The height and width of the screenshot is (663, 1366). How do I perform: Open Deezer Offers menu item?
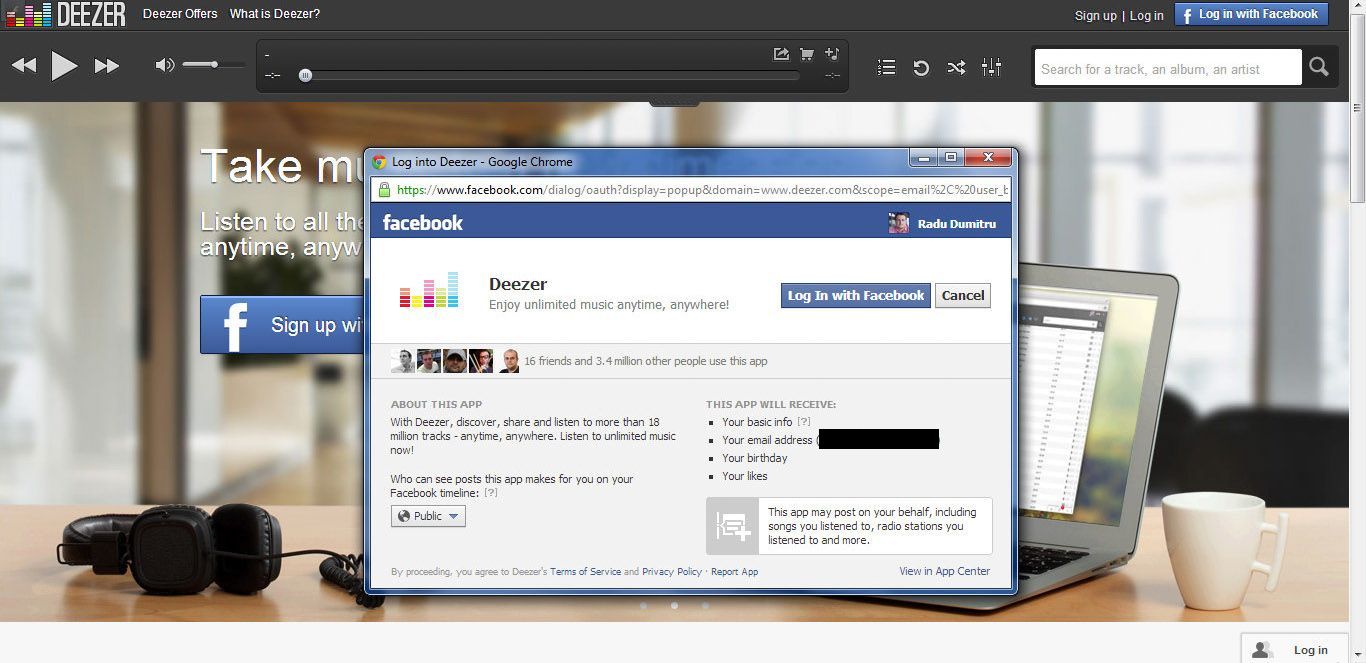(180, 14)
